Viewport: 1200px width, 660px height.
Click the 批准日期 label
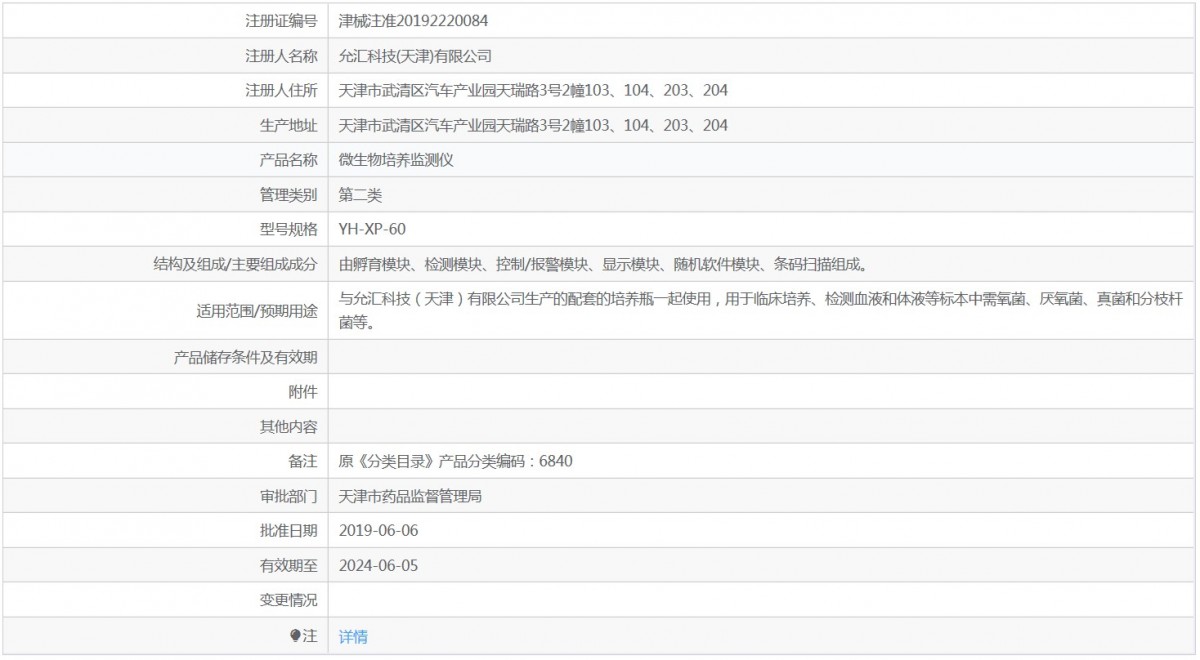click(x=288, y=530)
